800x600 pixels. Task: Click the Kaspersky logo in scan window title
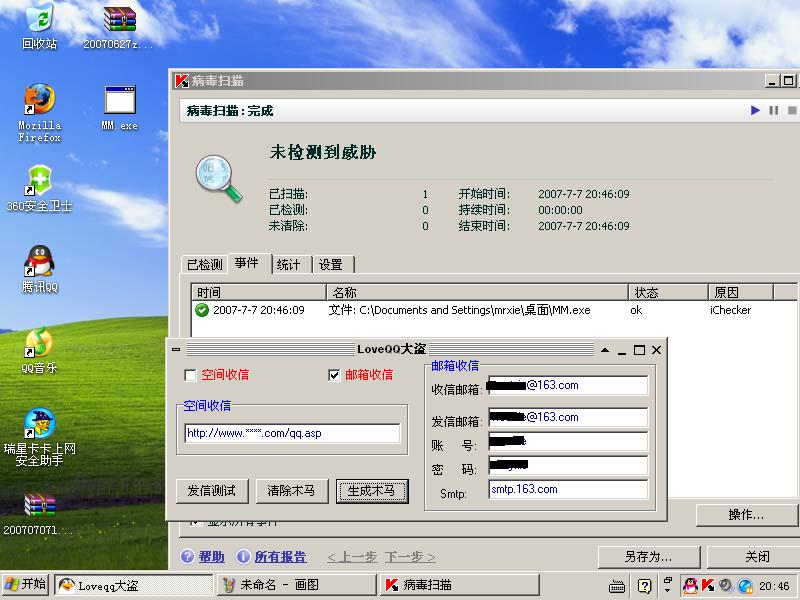point(181,81)
